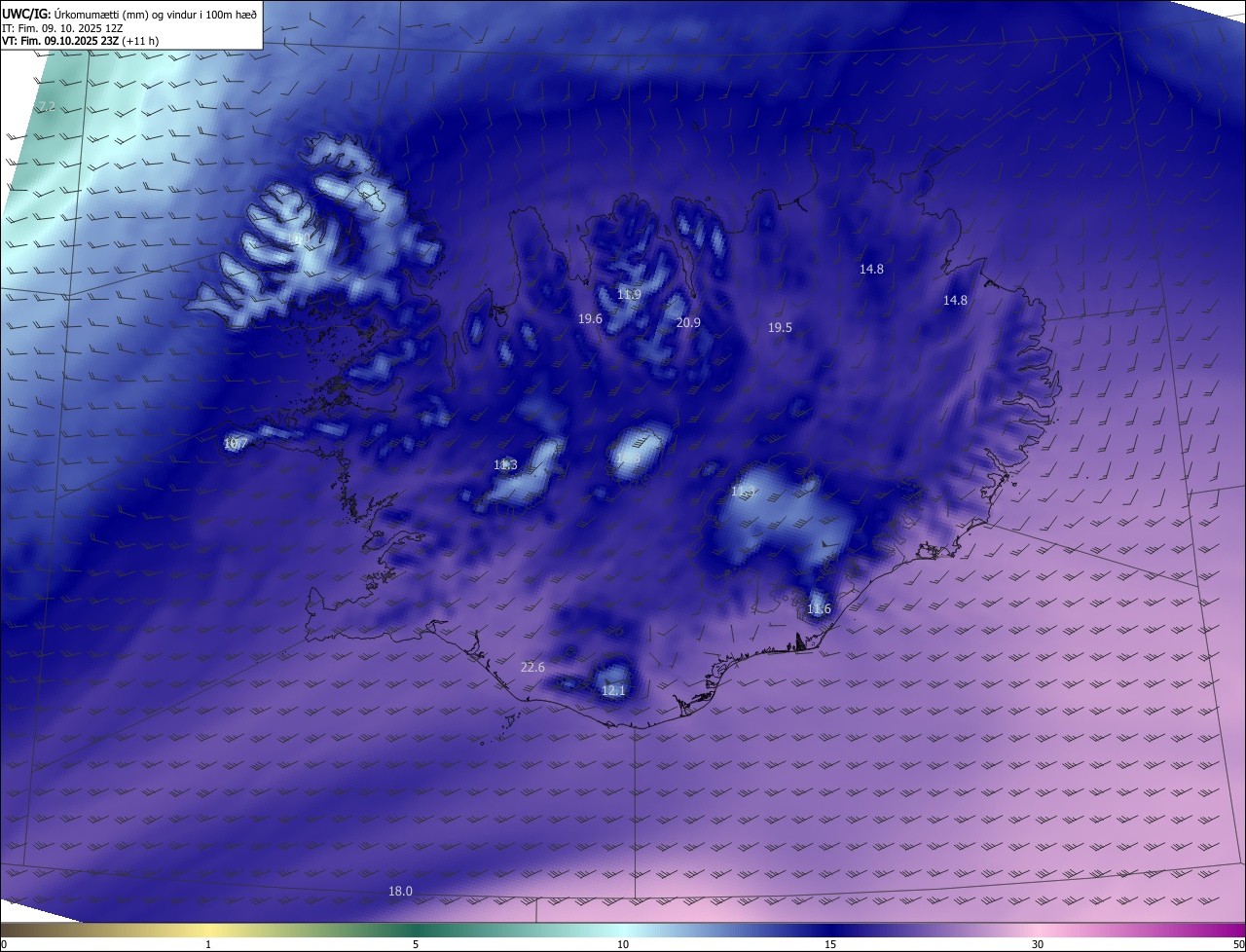Click the 19.6 value label
This screenshot has width=1246, height=952.
[x=590, y=318]
